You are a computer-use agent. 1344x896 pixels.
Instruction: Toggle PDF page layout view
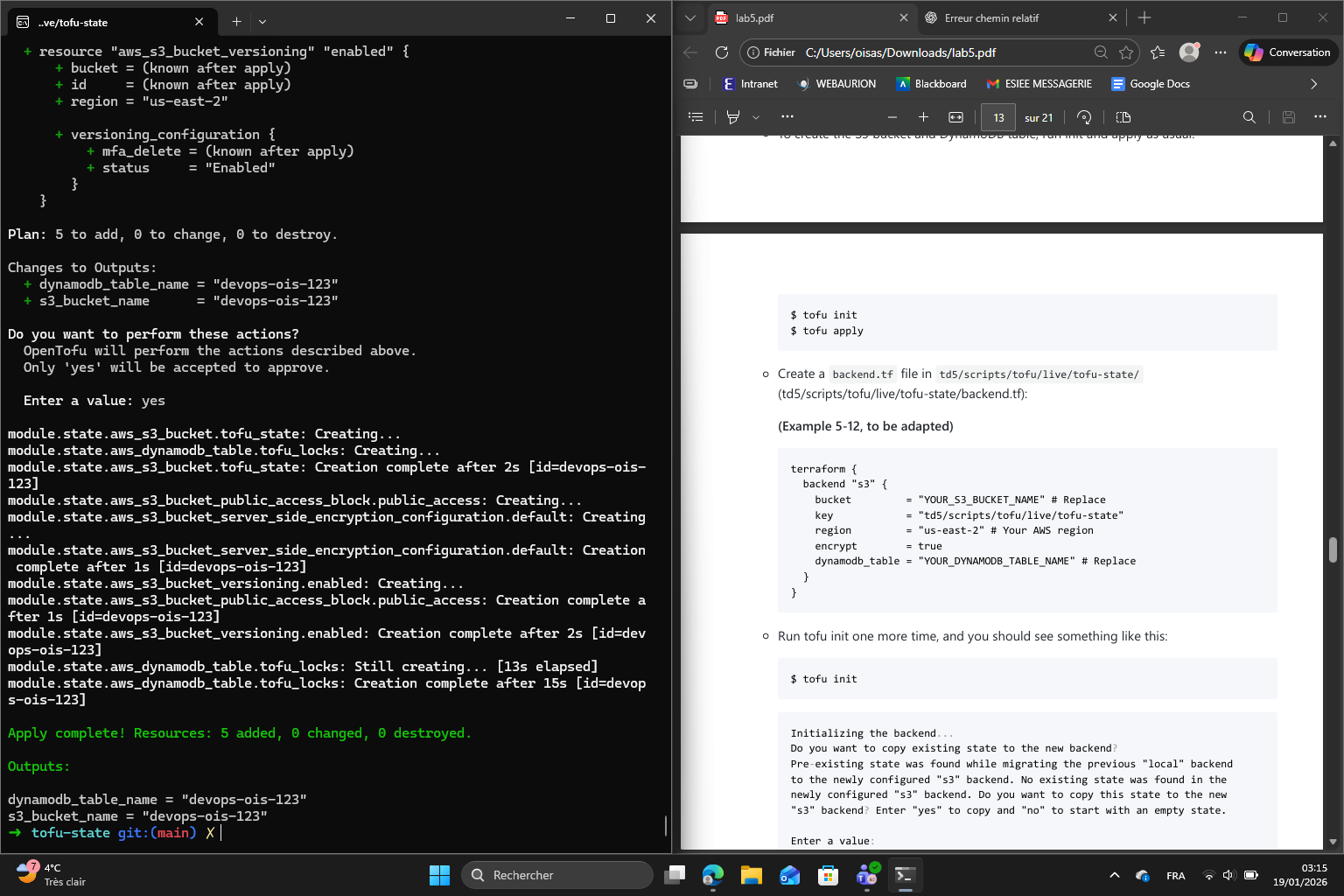tap(1123, 117)
